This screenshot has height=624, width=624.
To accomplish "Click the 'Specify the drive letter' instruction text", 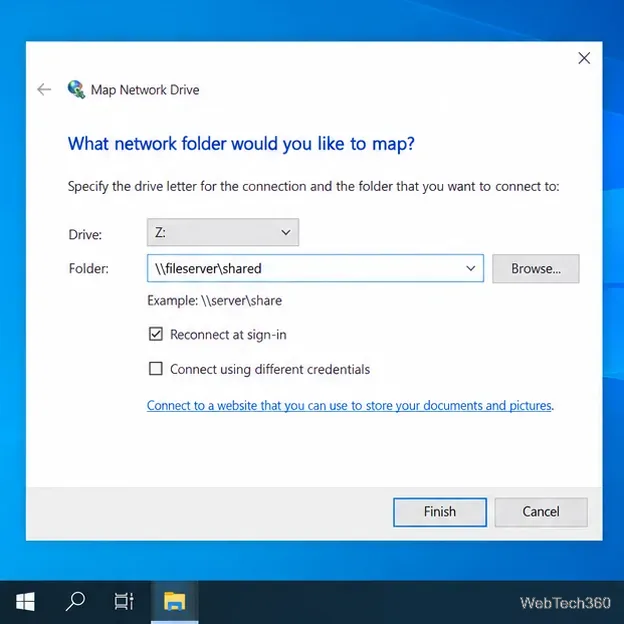I will click(314, 186).
